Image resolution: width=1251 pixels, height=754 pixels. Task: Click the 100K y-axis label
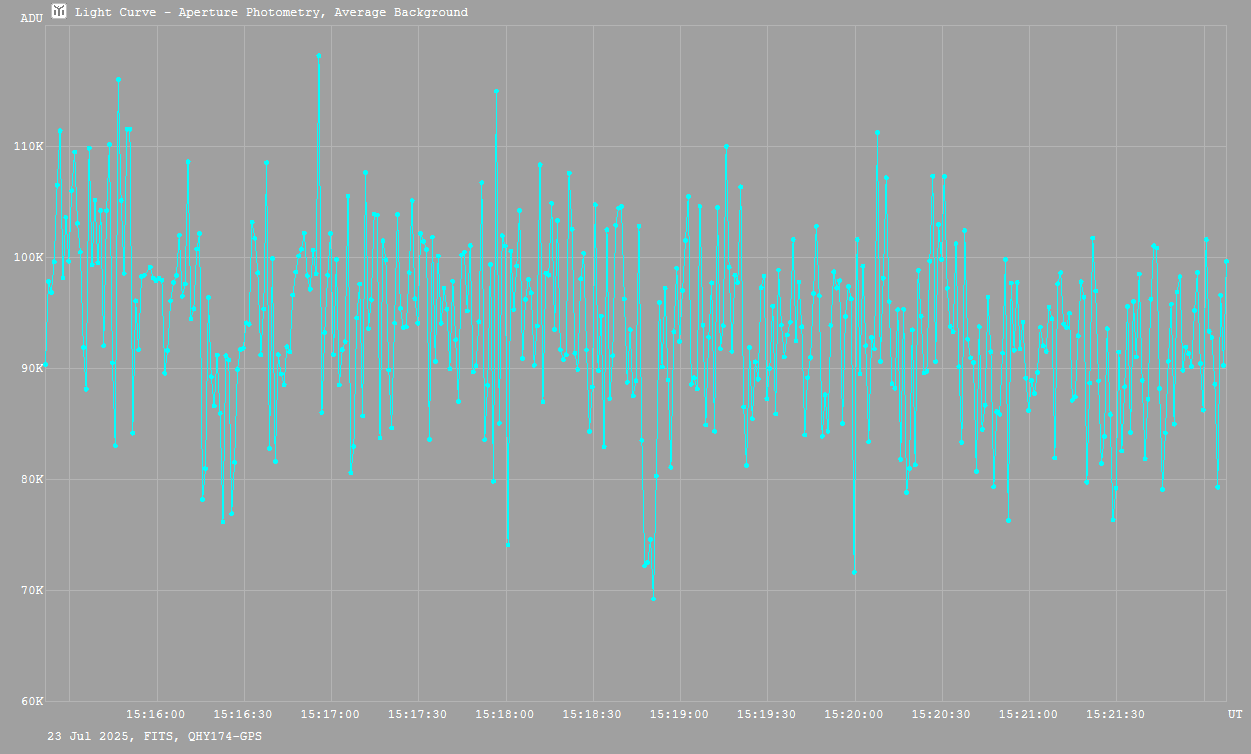coord(28,258)
